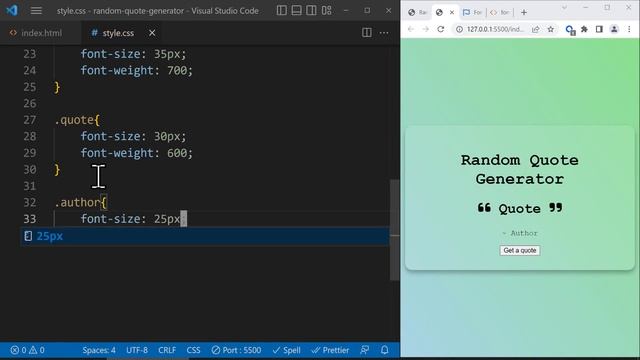Click the .author selector text
This screenshot has width=640, height=360.
(77, 202)
